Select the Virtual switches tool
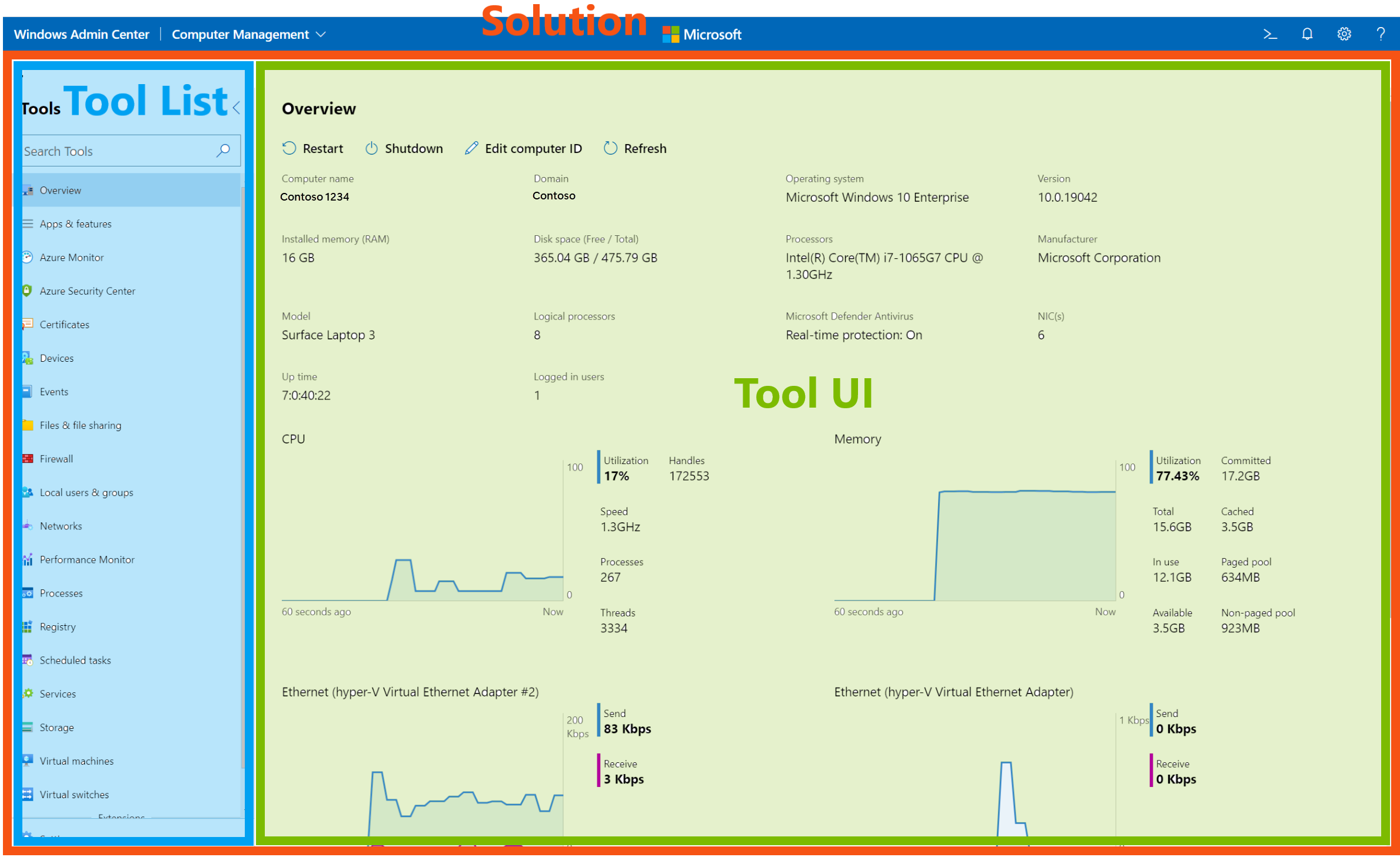The width and height of the screenshot is (1400, 857). tap(73, 793)
